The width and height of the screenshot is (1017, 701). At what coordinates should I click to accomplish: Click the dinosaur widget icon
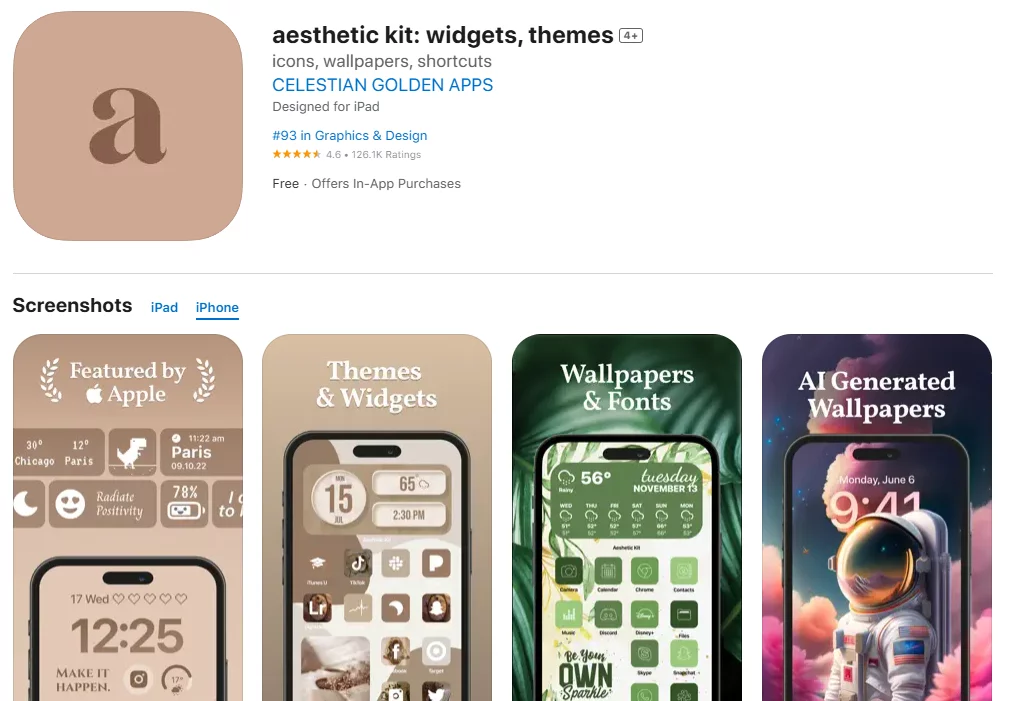(132, 451)
